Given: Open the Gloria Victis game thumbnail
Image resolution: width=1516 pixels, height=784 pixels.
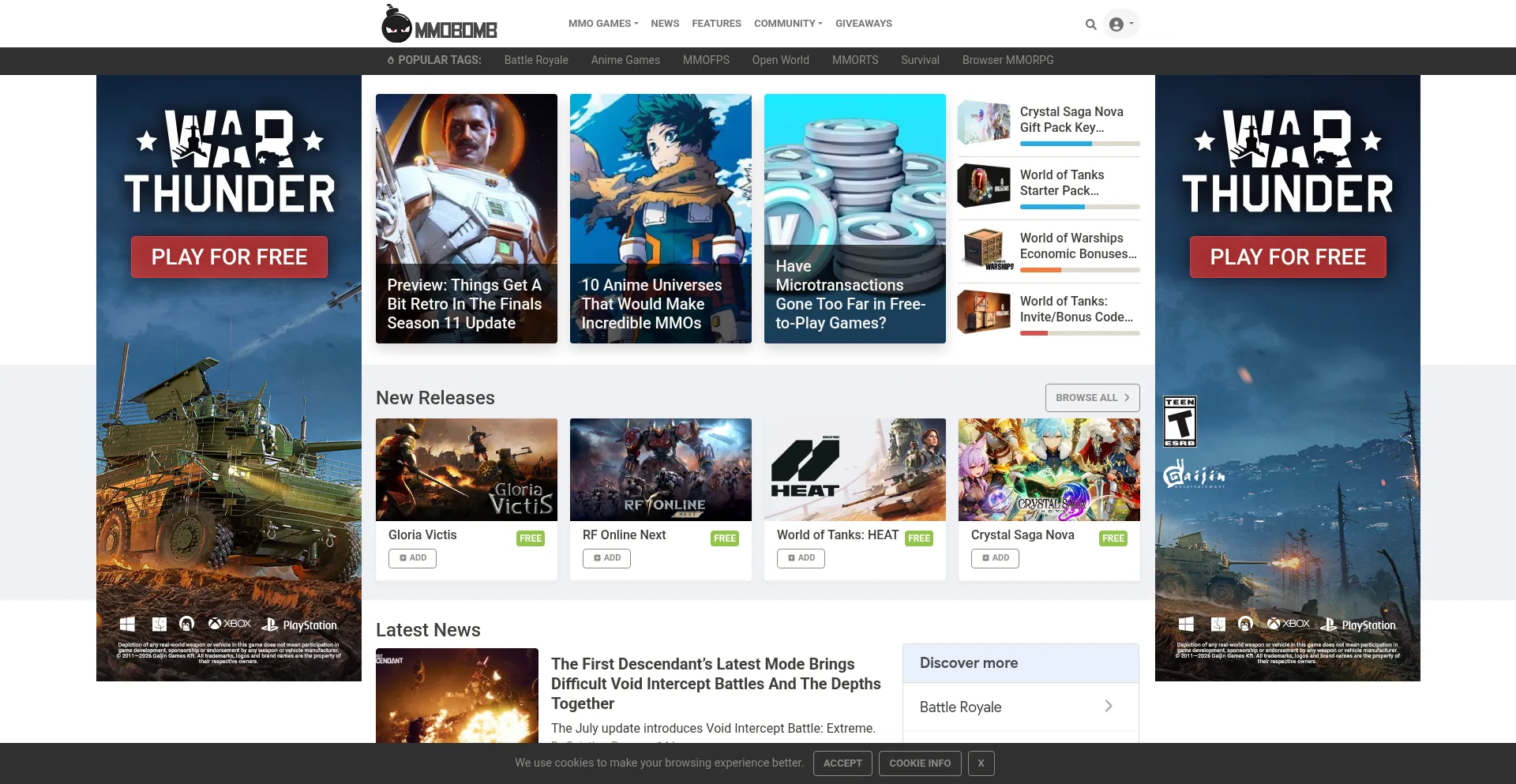Looking at the screenshot, I should click(467, 470).
